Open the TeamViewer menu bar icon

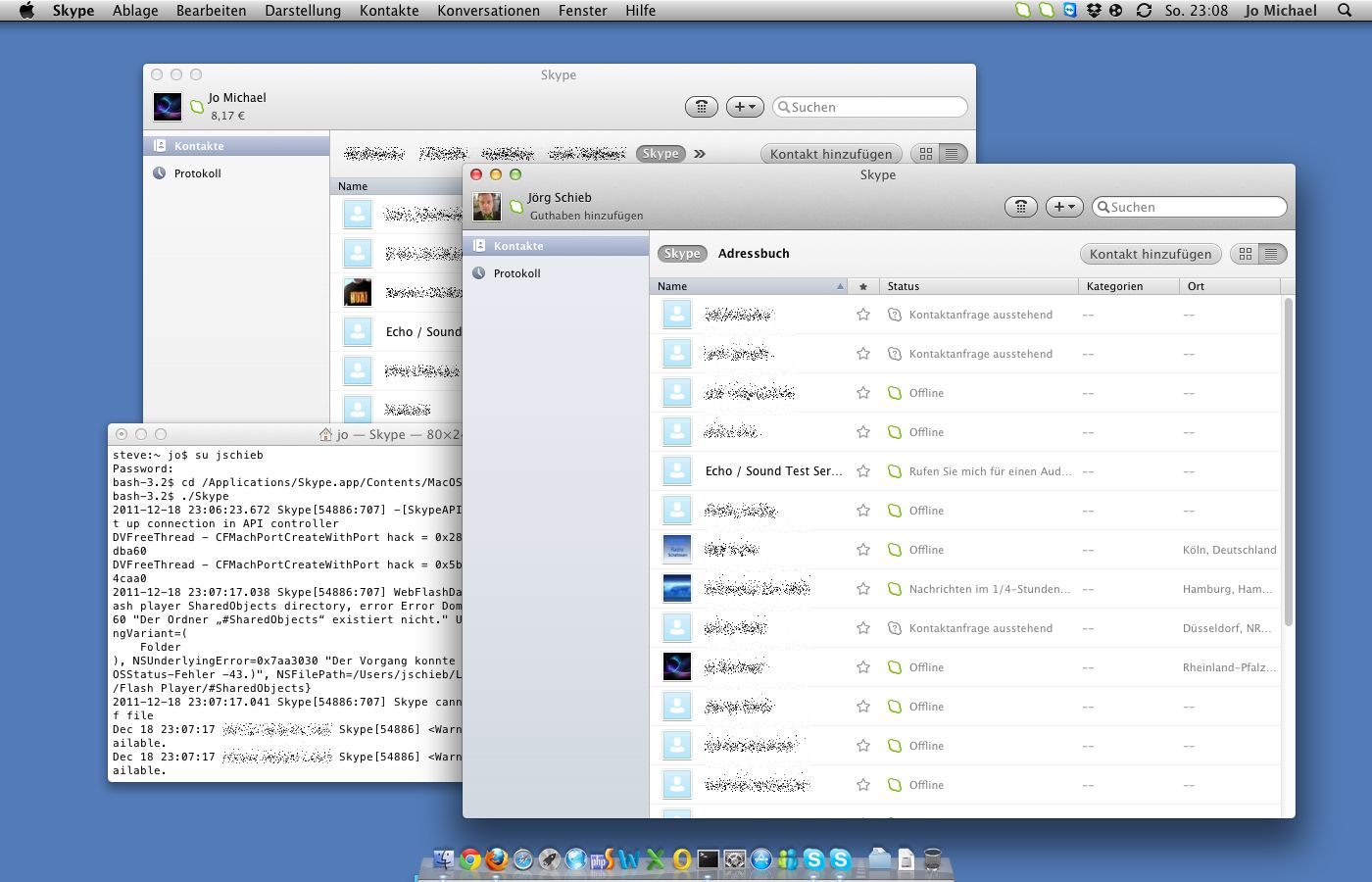1069,11
